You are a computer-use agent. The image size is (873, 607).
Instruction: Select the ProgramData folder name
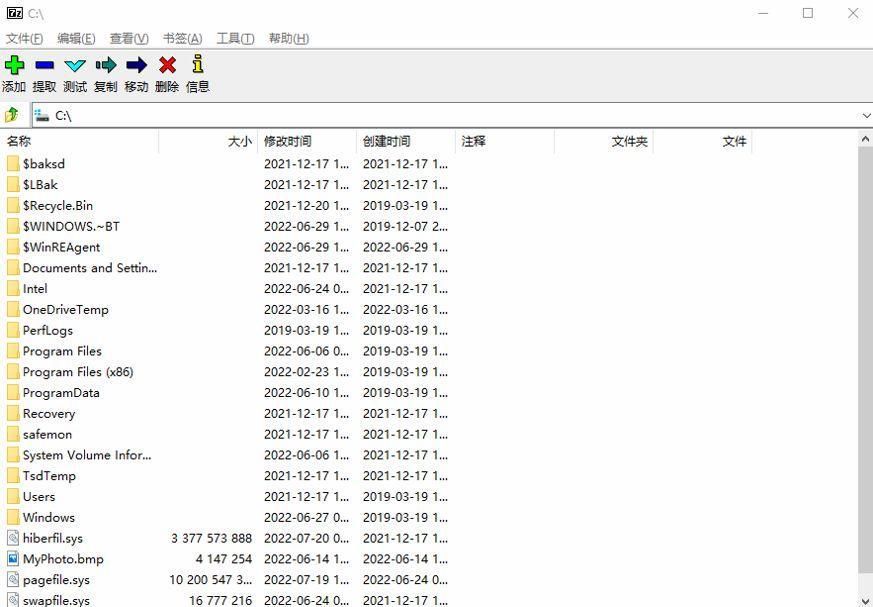click(61, 393)
